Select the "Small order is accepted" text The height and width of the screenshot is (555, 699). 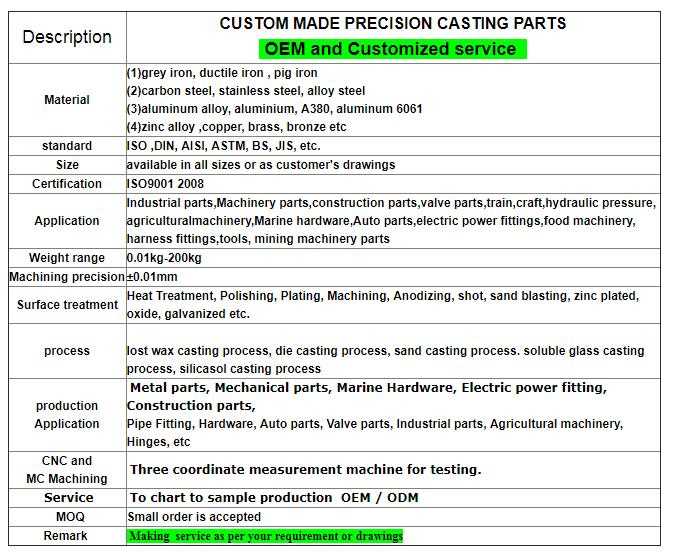(x=194, y=517)
